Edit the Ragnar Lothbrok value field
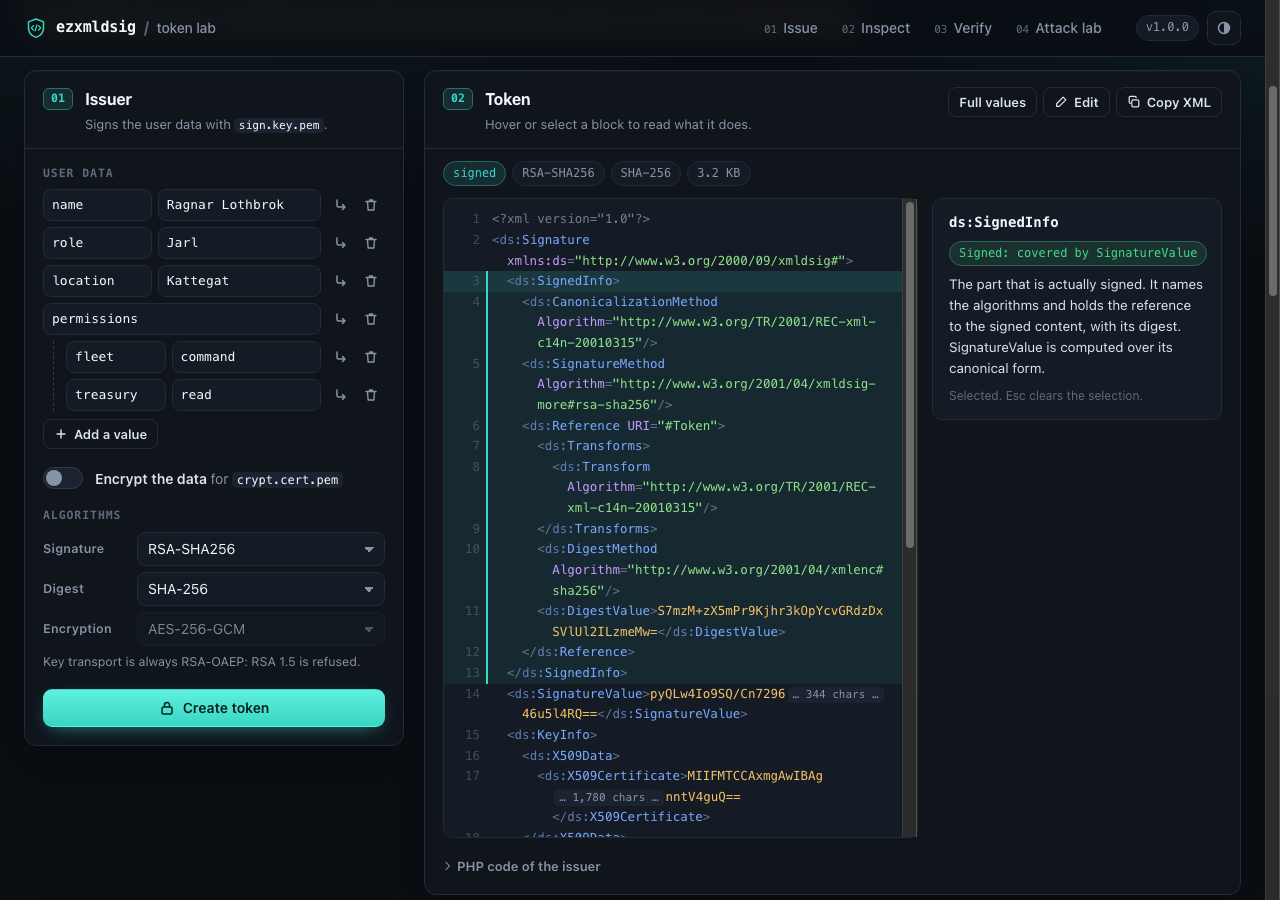This screenshot has height=900, width=1280. pos(239,205)
